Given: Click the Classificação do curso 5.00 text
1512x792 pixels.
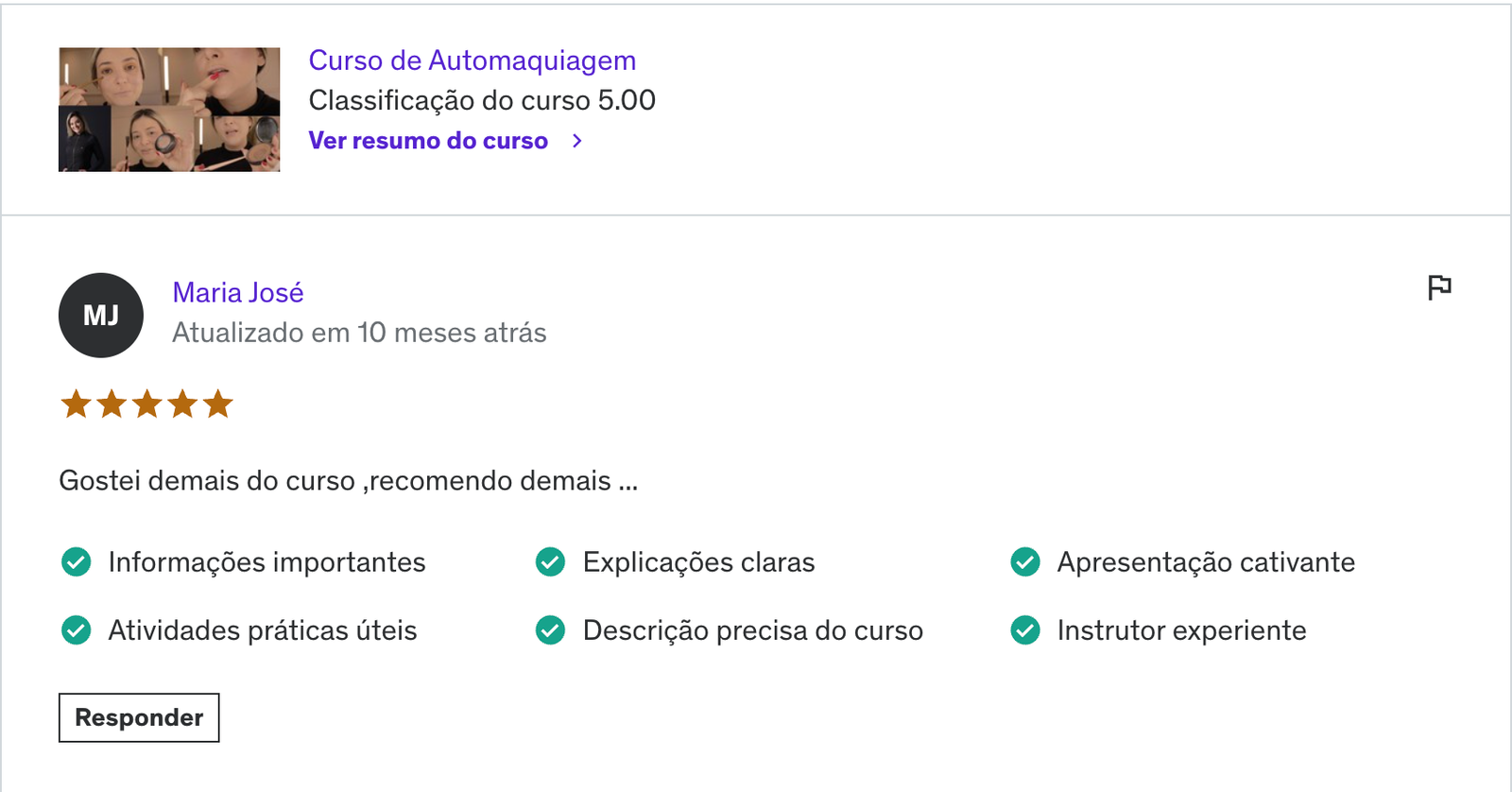Looking at the screenshot, I should click(x=482, y=100).
